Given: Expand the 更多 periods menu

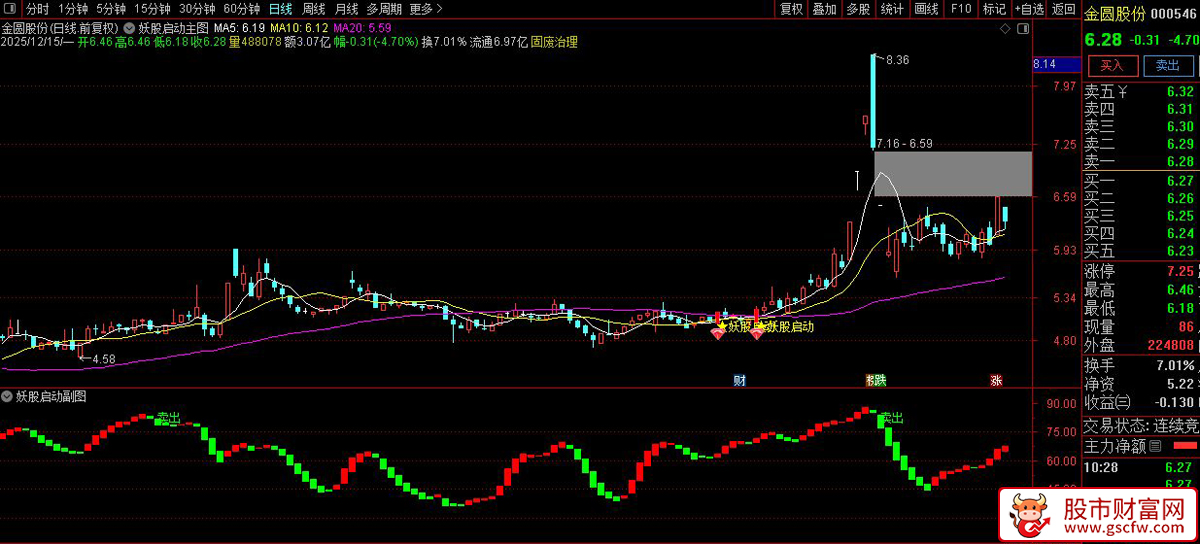Looking at the screenshot, I should click(426, 9).
